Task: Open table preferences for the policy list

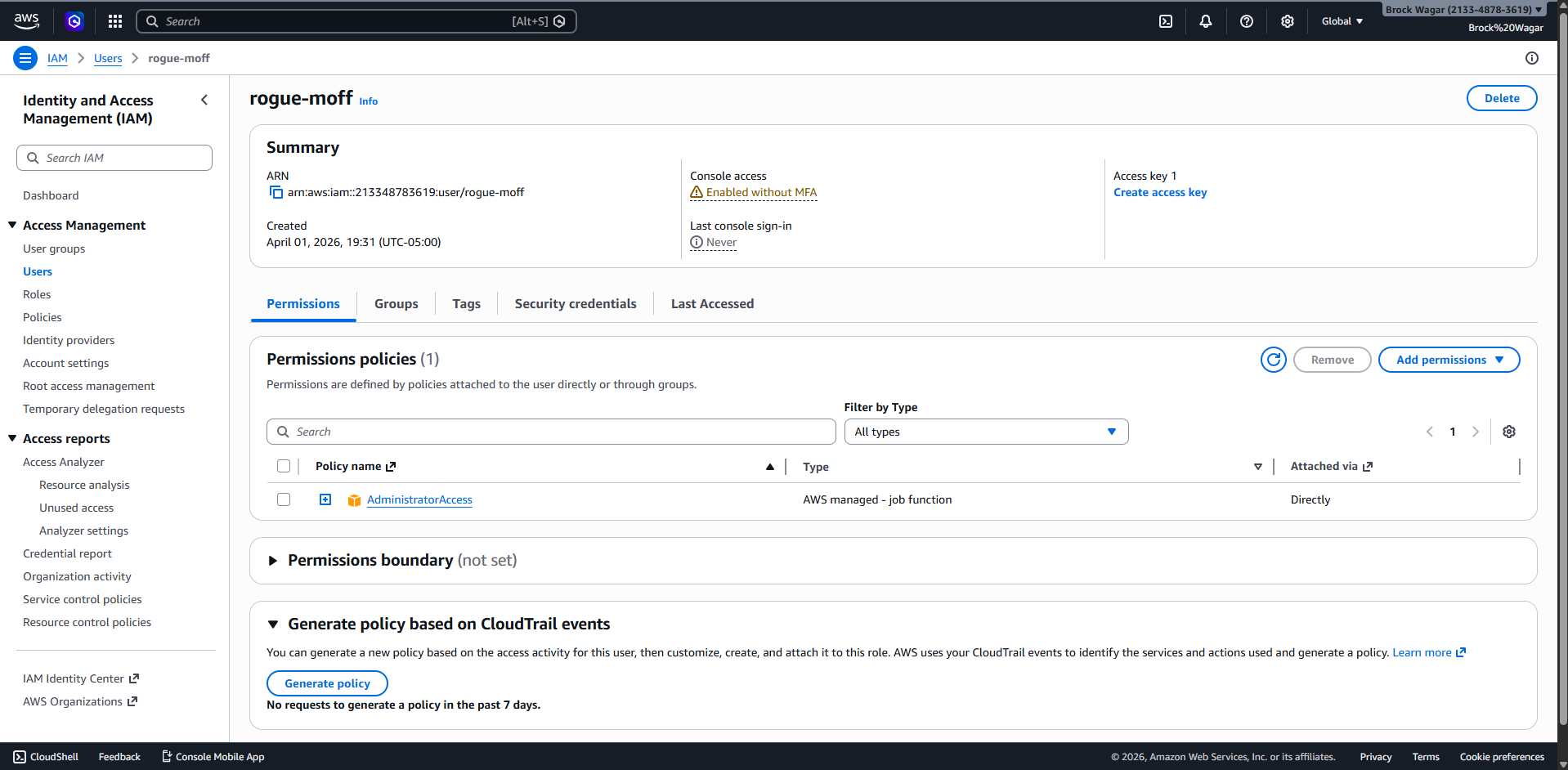Action: click(x=1509, y=432)
